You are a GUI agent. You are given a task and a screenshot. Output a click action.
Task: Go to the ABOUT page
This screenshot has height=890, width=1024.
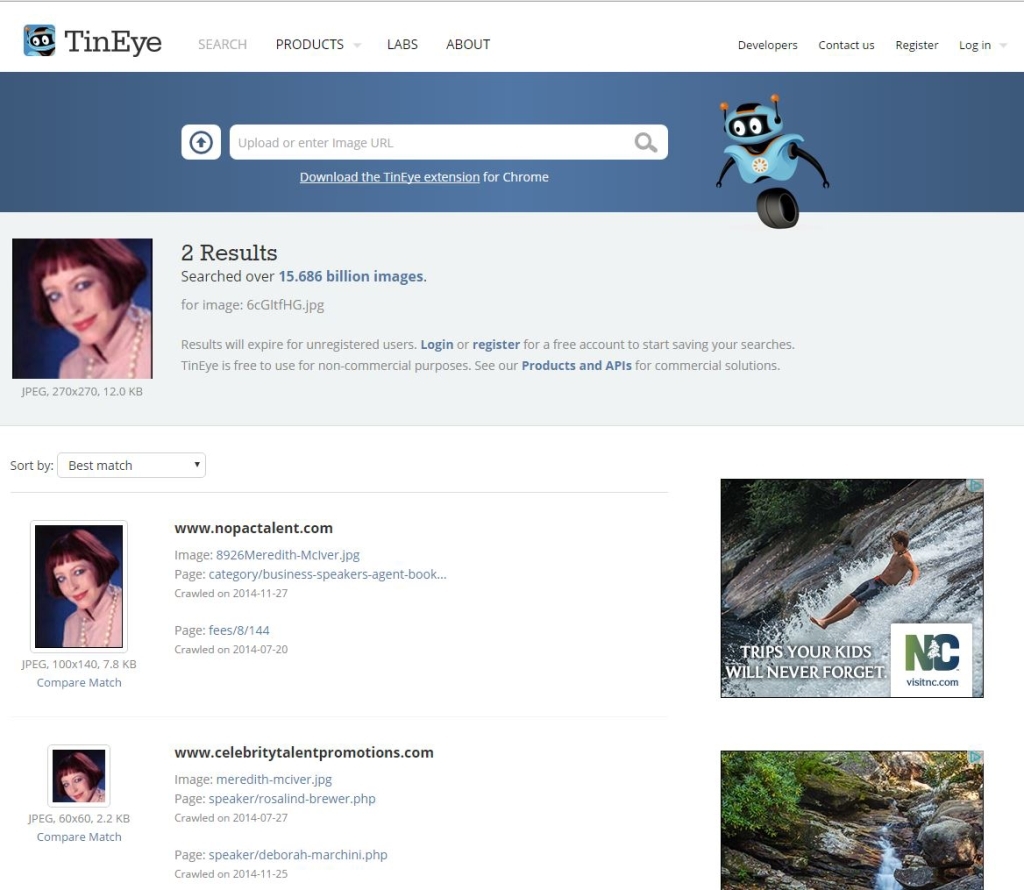(x=467, y=44)
